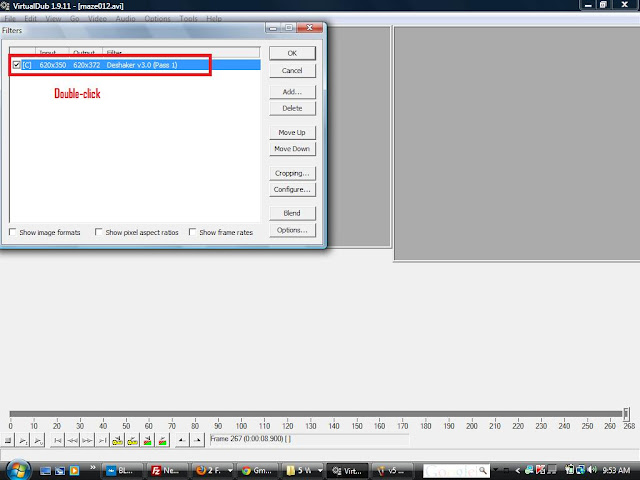Click Cancel in Filters dialog

pos(292,71)
